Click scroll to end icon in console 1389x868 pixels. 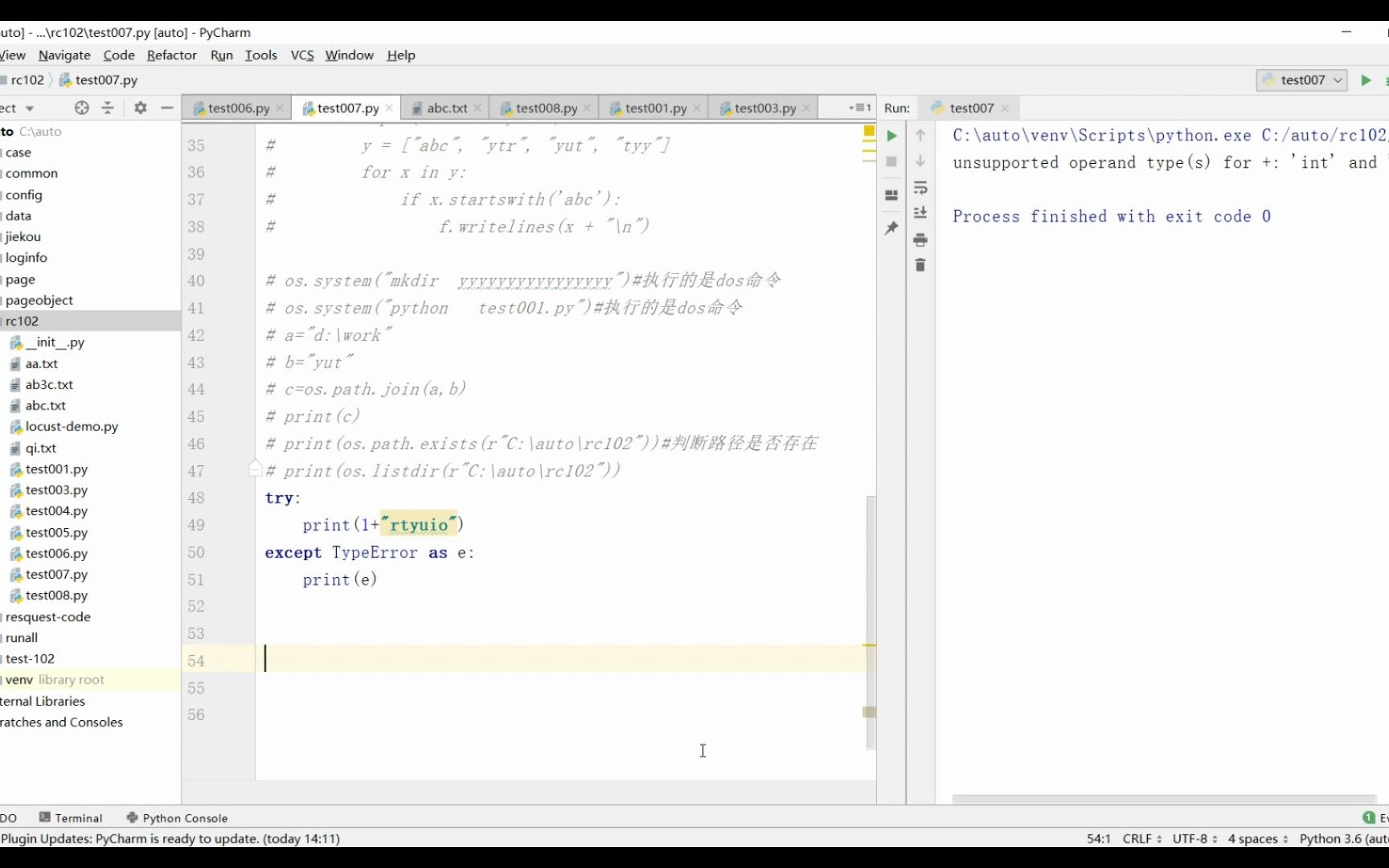point(920,213)
